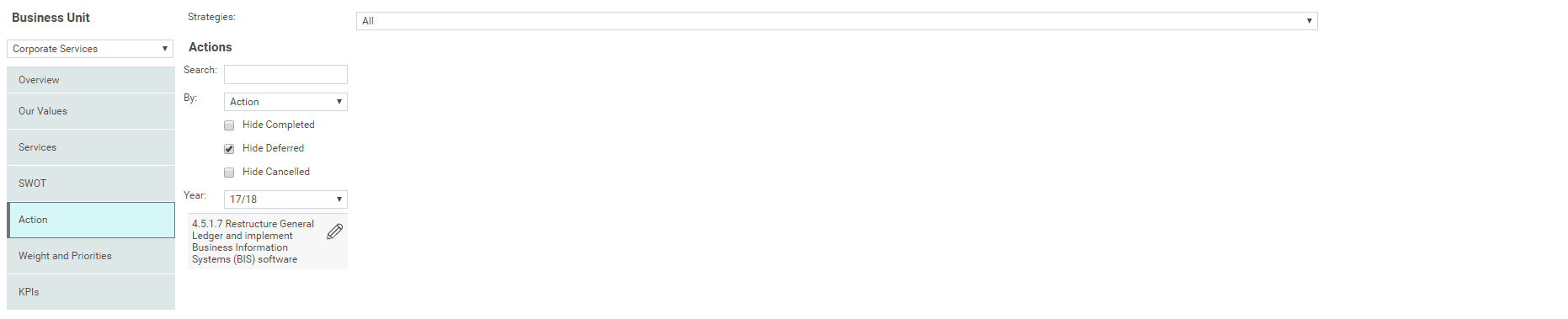The height and width of the screenshot is (319, 1568).
Task: Click the Hide Cancelled label text
Action: click(276, 172)
